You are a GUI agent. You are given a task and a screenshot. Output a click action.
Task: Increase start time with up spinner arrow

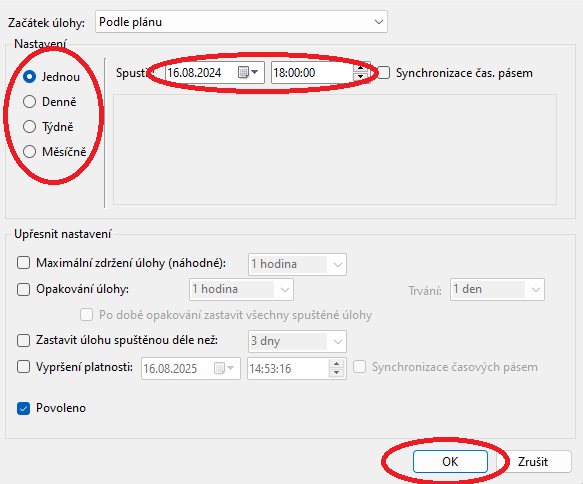click(360, 67)
